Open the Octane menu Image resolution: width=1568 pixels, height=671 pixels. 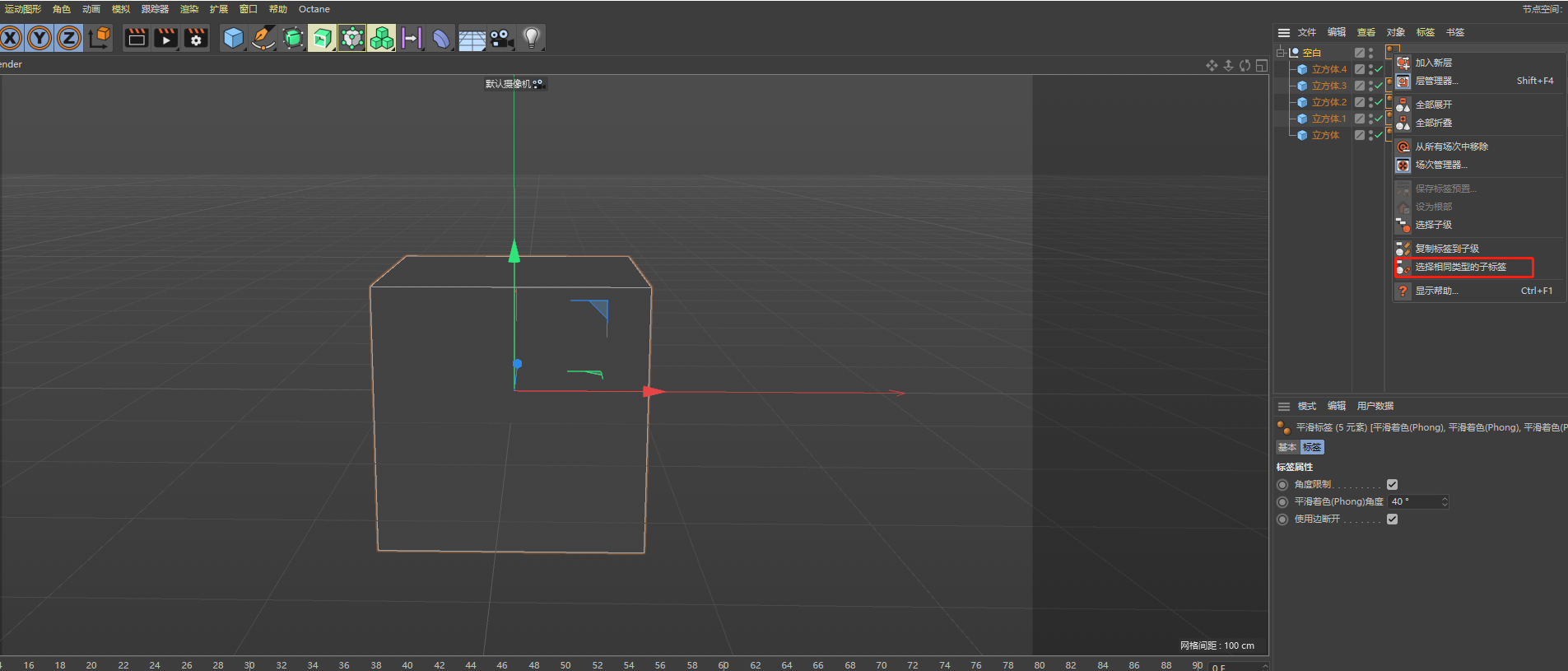[314, 9]
